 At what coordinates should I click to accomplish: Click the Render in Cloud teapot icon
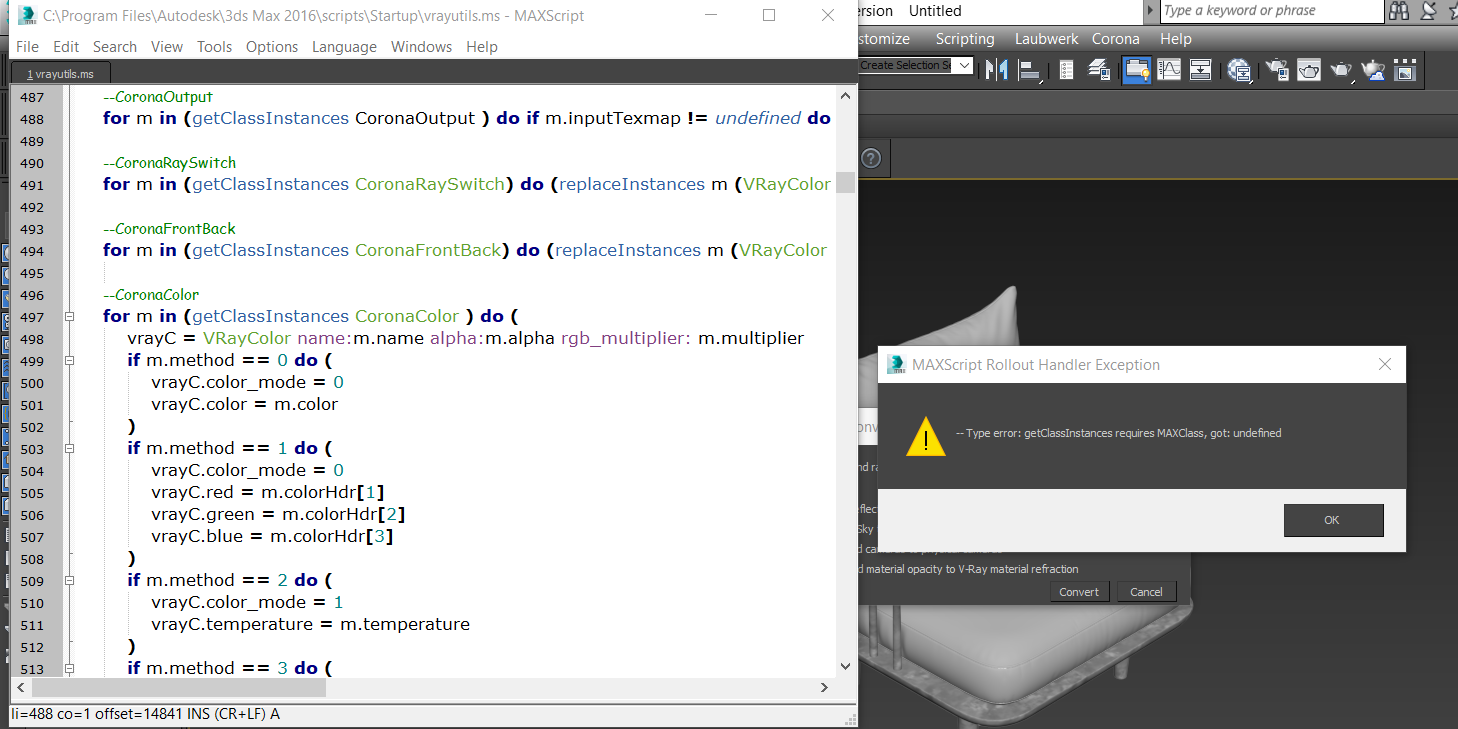(1374, 69)
